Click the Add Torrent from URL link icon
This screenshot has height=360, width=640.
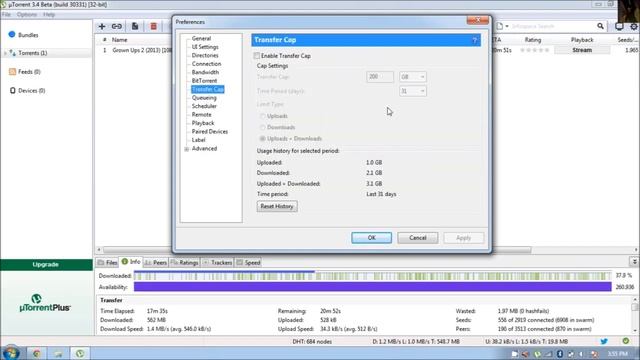(117, 26)
